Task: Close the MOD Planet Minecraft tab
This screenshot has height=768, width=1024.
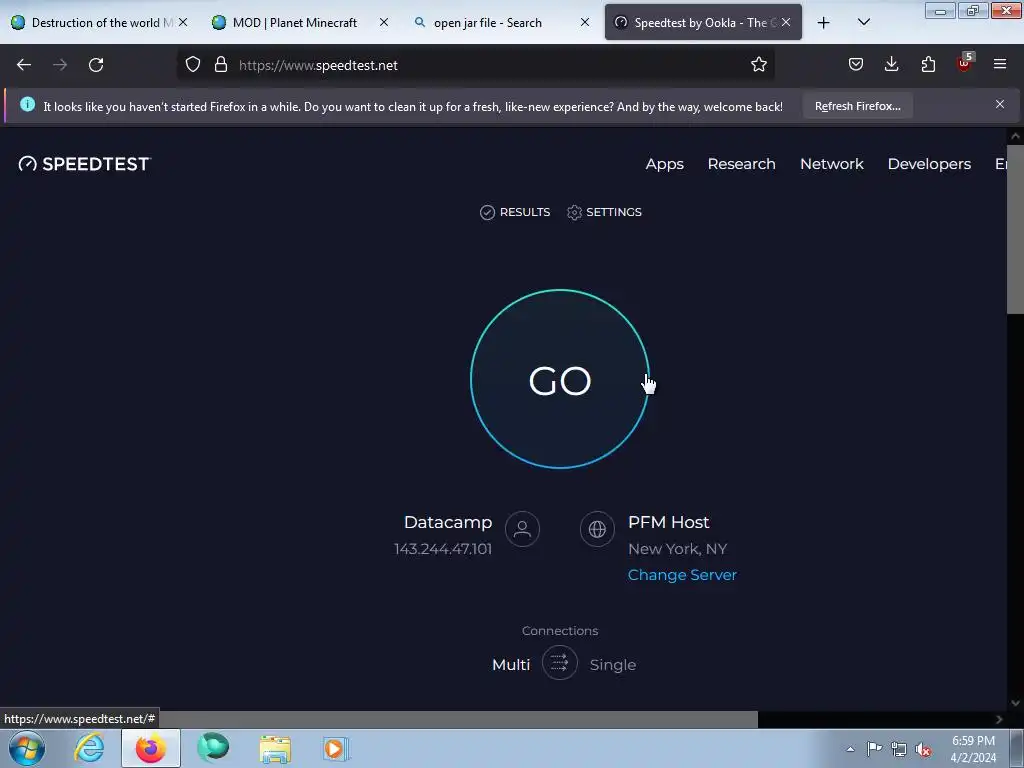Action: point(383,22)
